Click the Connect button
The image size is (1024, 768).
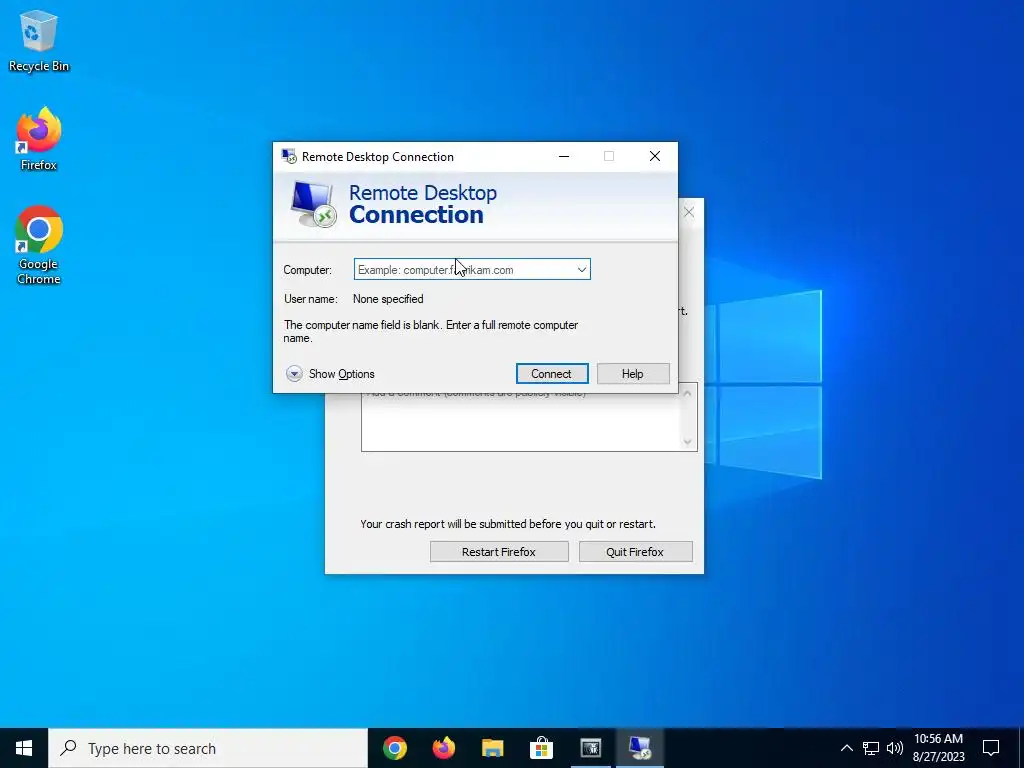click(552, 374)
